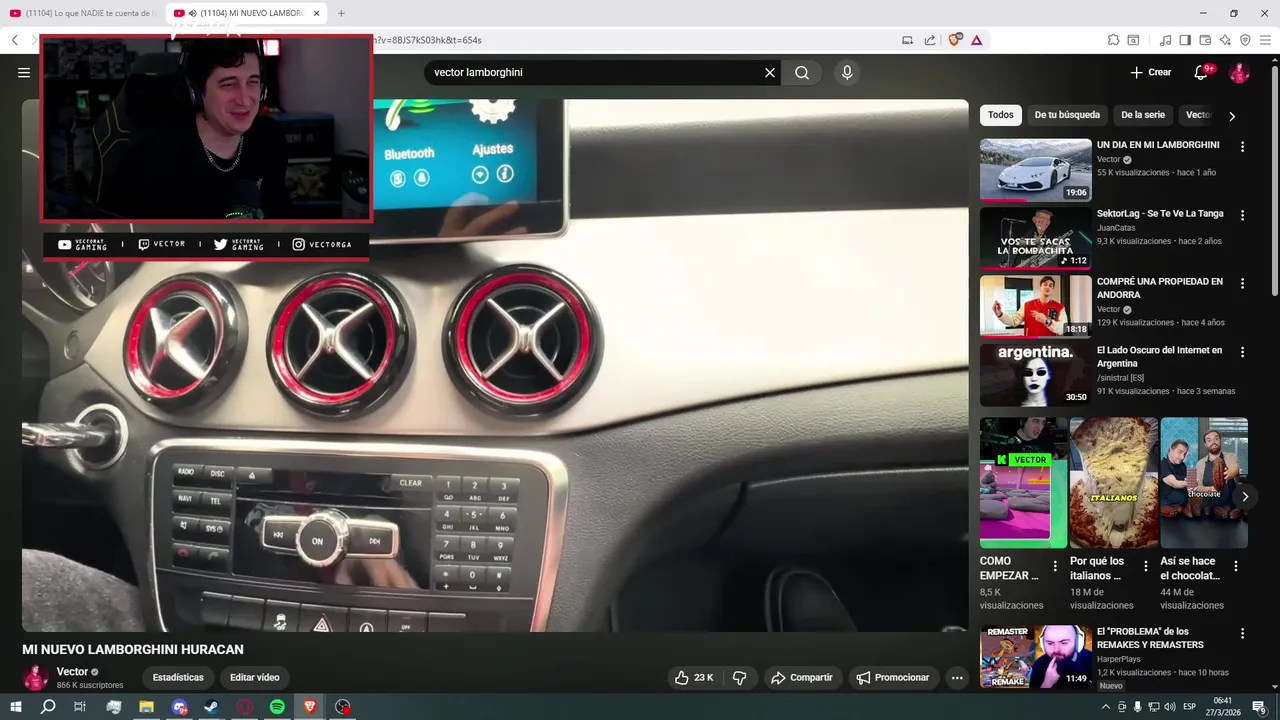The width and height of the screenshot is (1280, 720).
Task: Click the Vector channel avatar below video
Action: coord(37,678)
